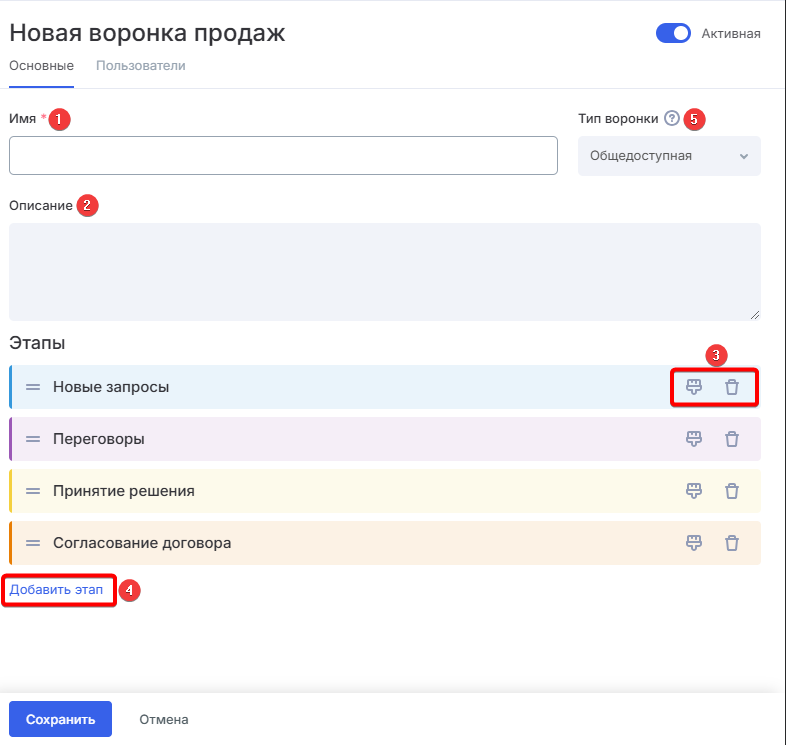Viewport: 786px width, 745px height.
Task: Open the Общедоступная funnel type dropdown
Action: click(669, 156)
